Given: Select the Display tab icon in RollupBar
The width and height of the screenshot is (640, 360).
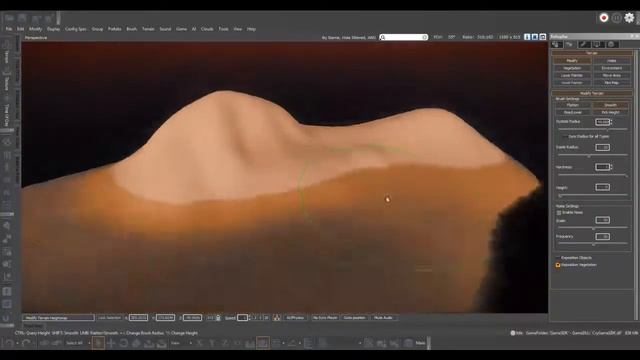Looking at the screenshot, I should click(597, 44).
